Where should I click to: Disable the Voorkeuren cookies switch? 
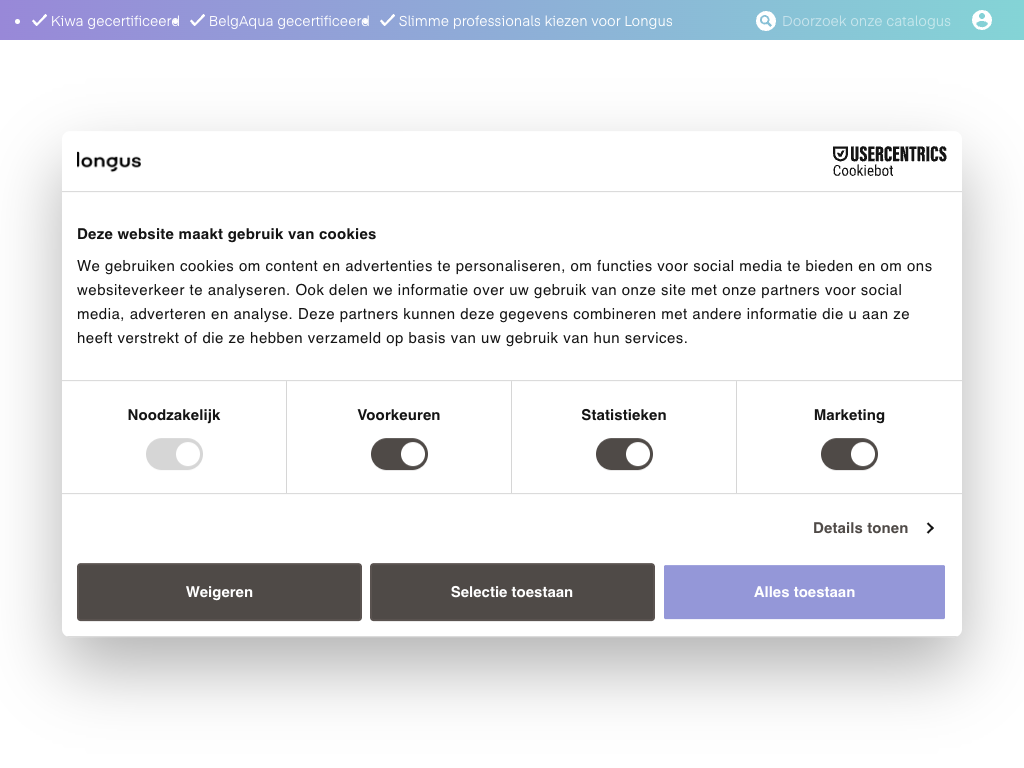pyautogui.click(x=399, y=455)
